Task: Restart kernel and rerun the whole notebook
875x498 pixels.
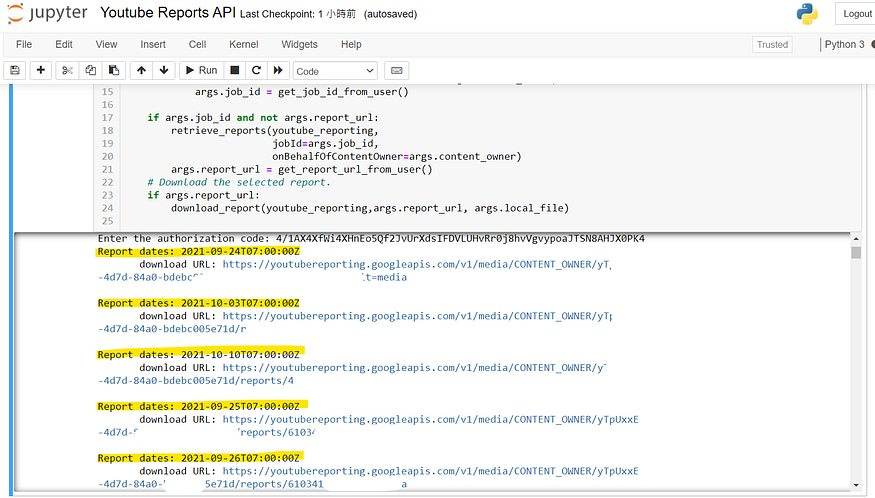Action: pyautogui.click(x=278, y=70)
